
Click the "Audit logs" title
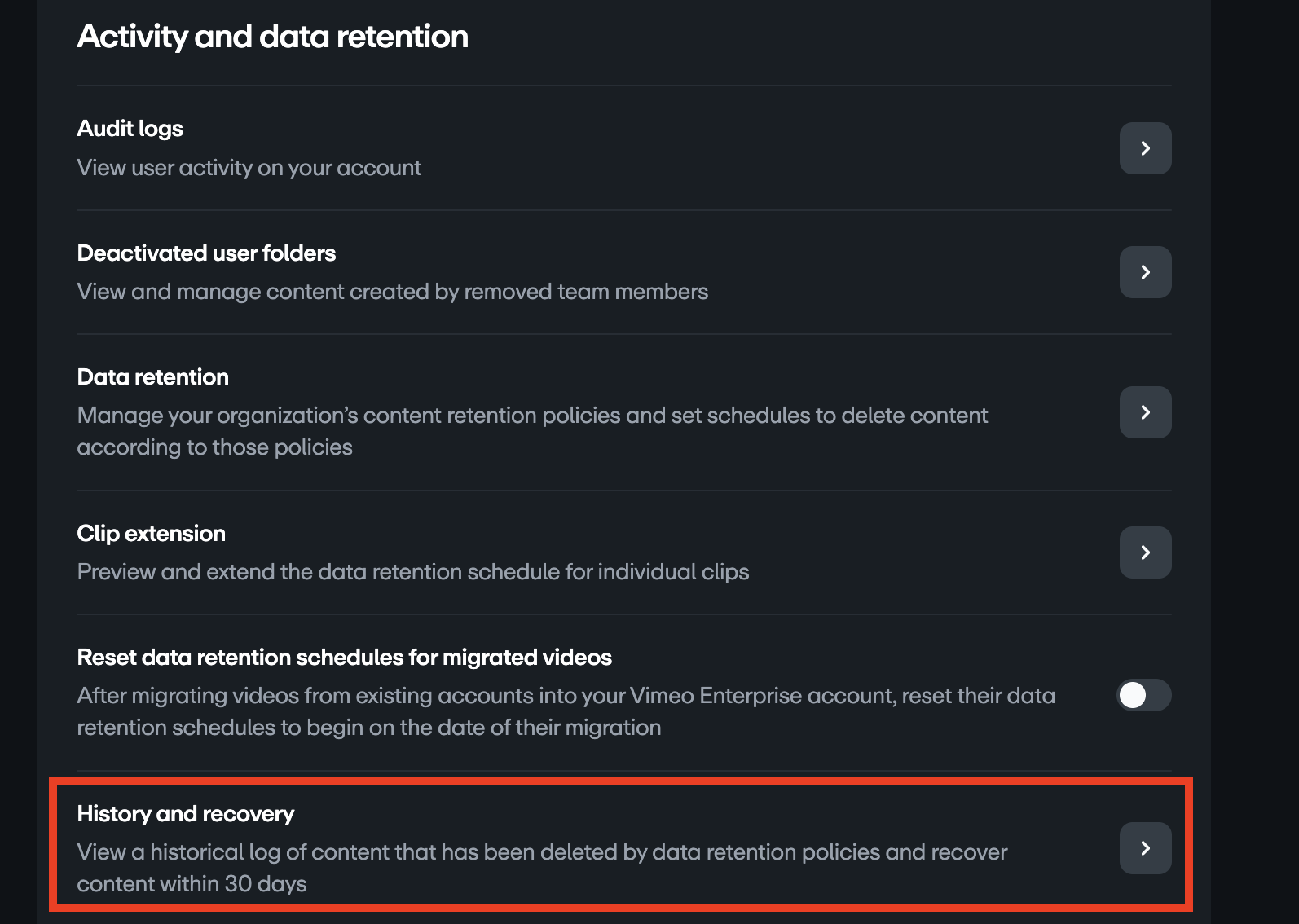(130, 129)
